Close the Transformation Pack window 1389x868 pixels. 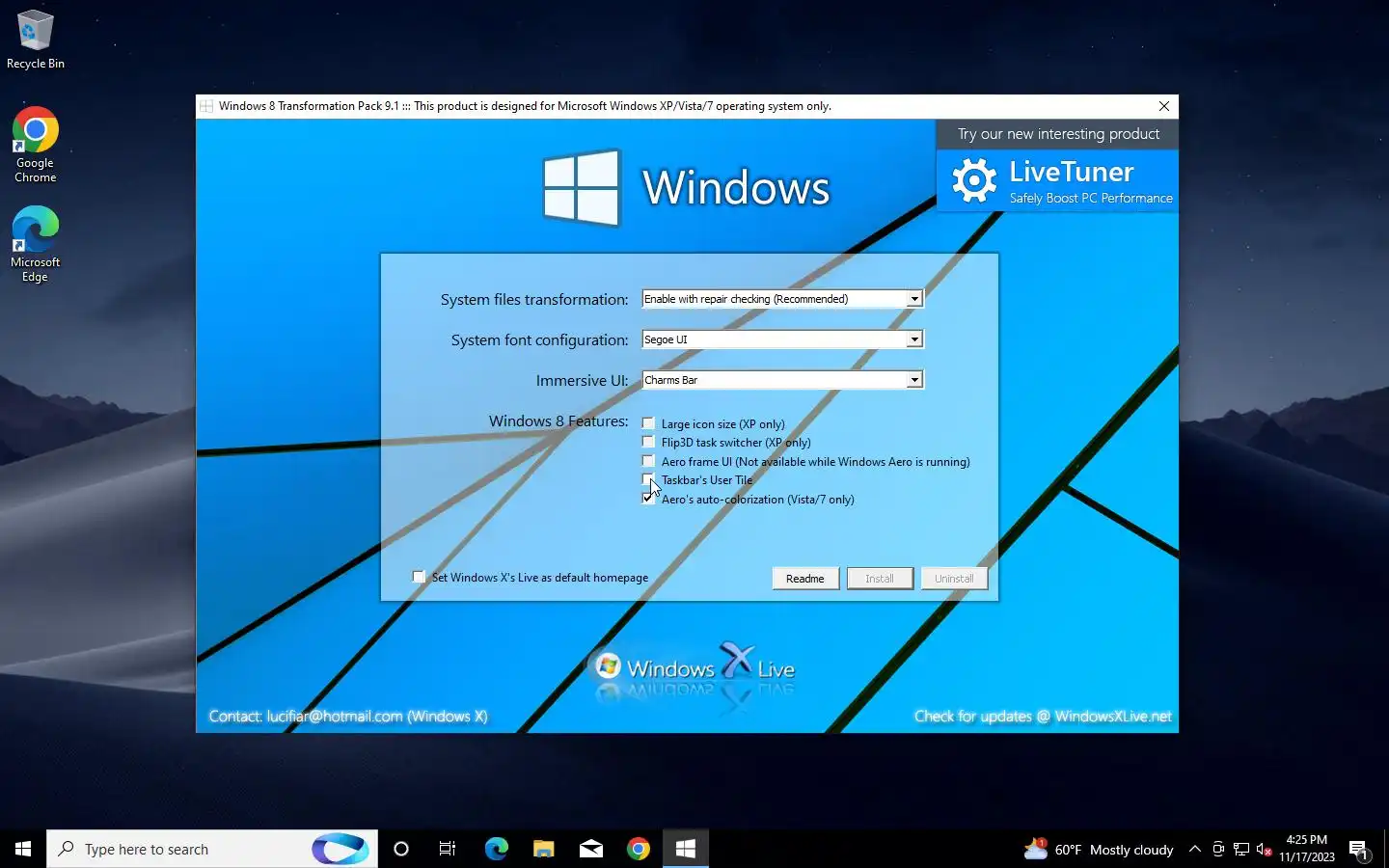click(1164, 106)
